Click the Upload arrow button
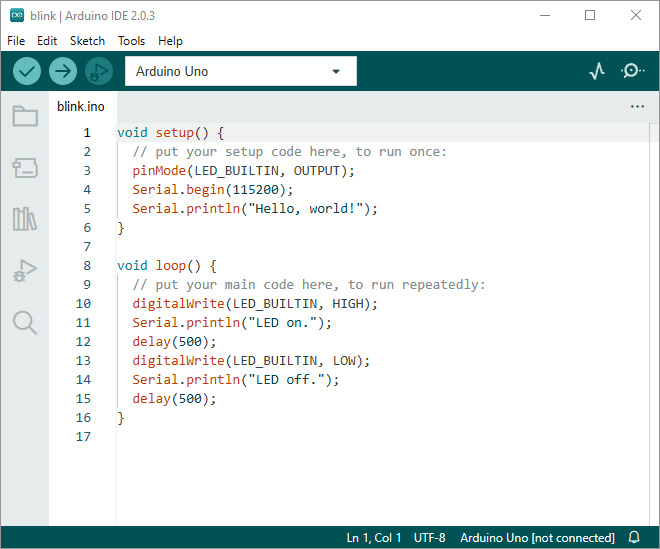660x549 pixels. [63, 71]
